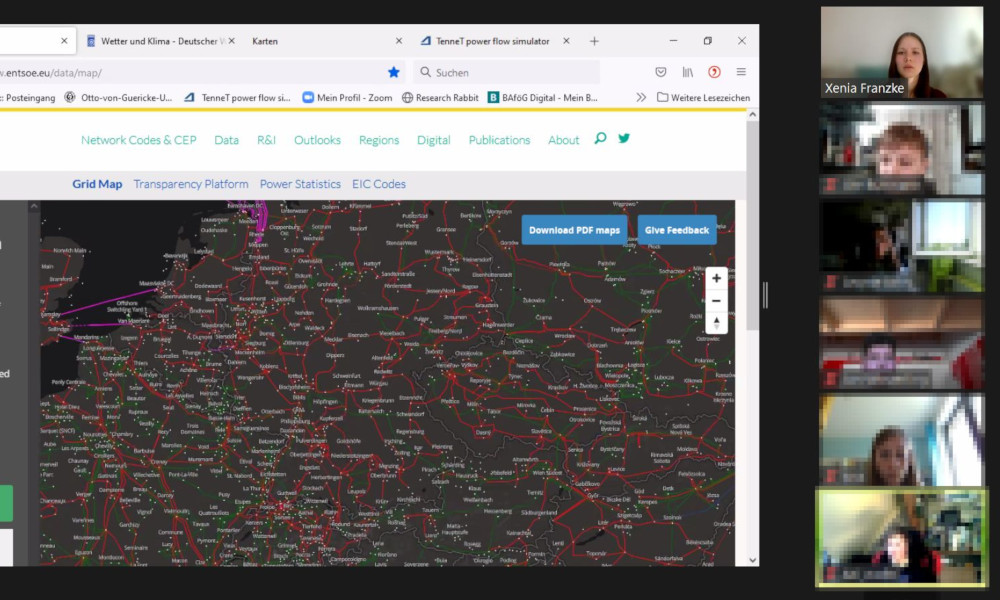This screenshot has width=1000, height=600.
Task: Open the Posteingang bookmark
Action: point(27,98)
